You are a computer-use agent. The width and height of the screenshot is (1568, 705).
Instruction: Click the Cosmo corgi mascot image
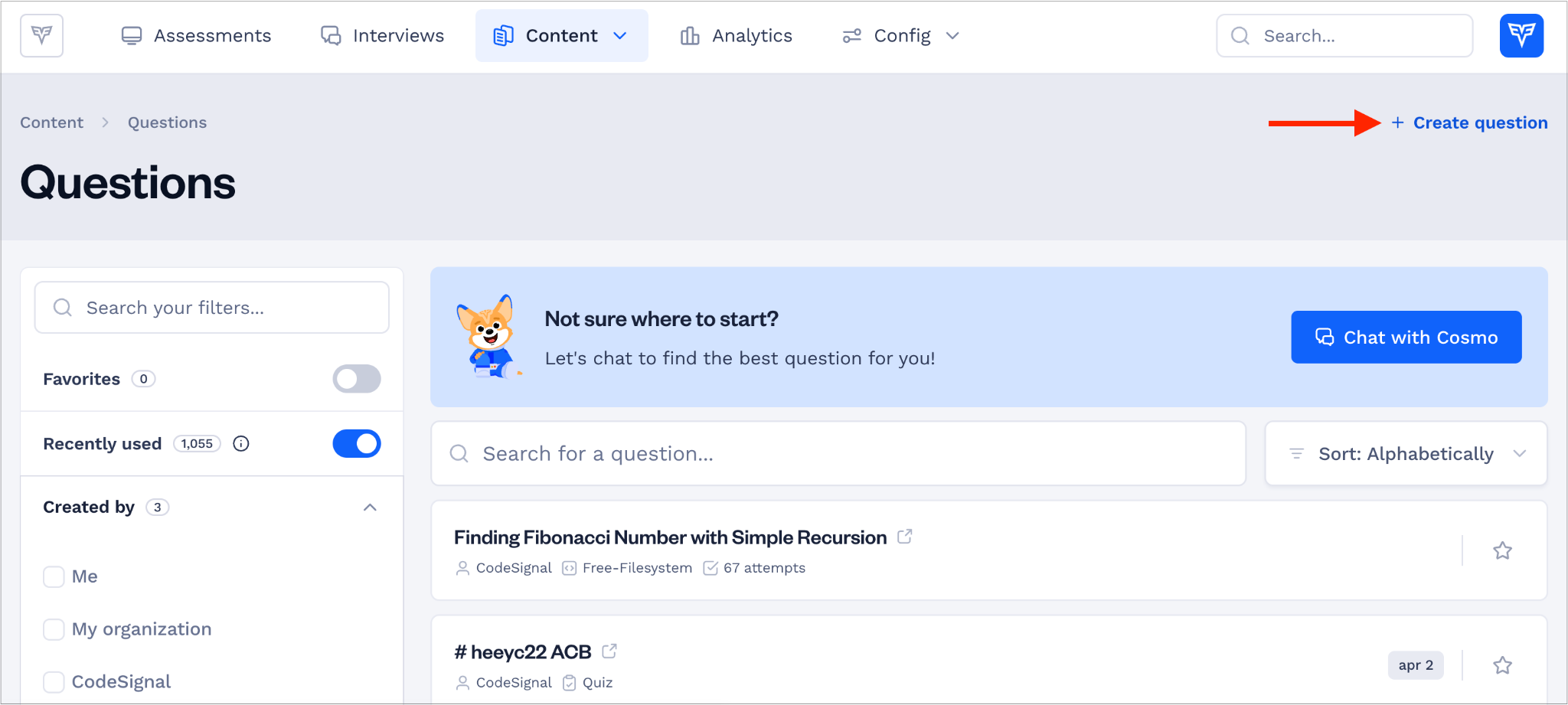(489, 337)
